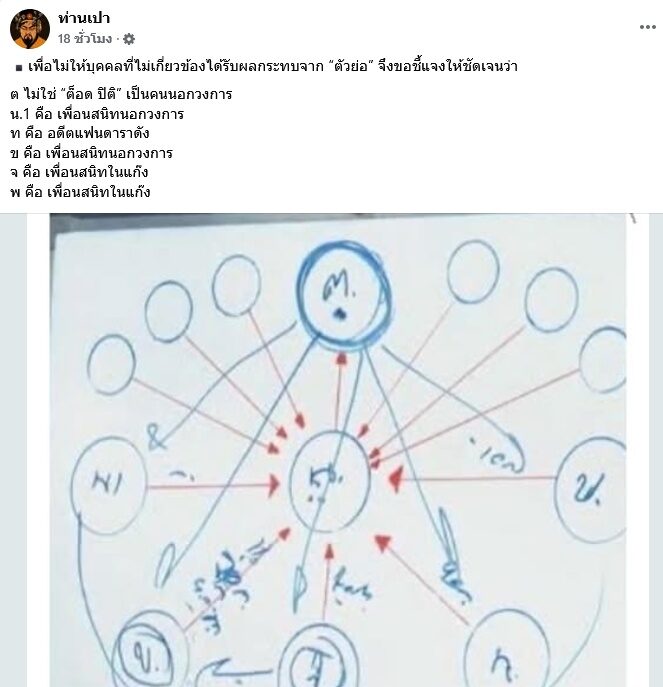Click the line "ต ไม่ใช่ ต๊อด ปิติ"
The width and height of the screenshot is (663, 687).
121,94
